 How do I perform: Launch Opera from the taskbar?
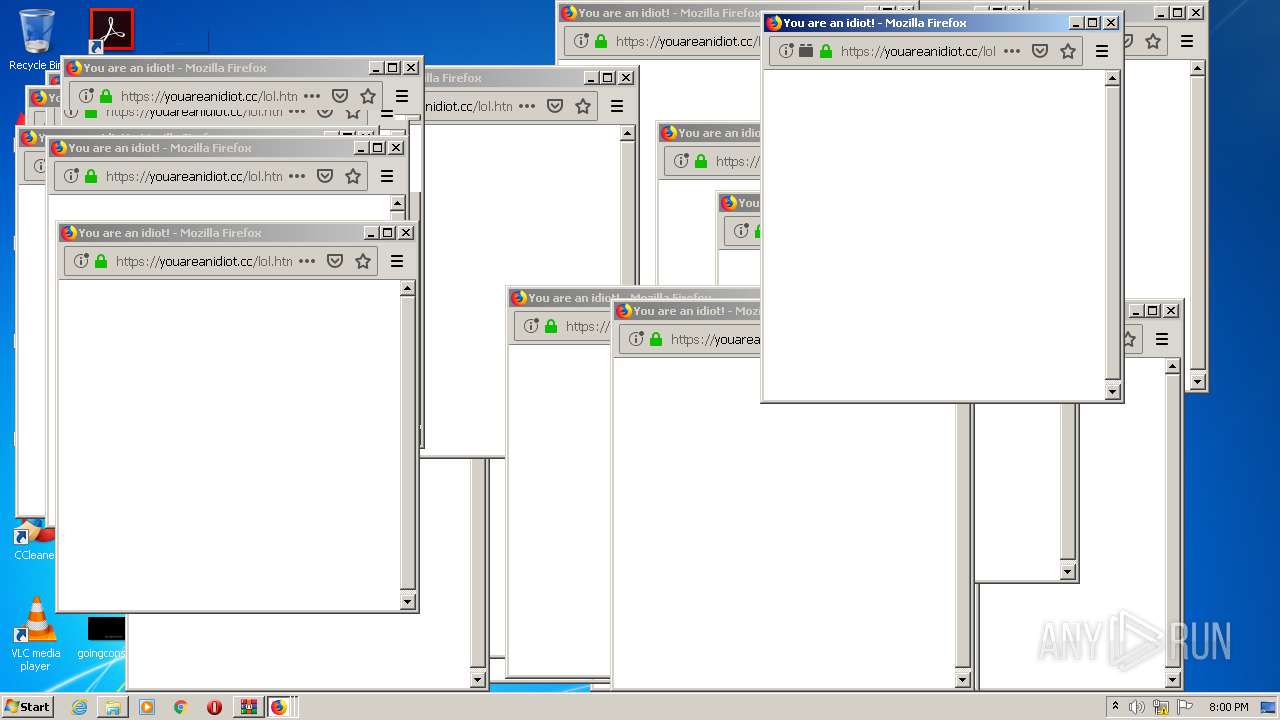click(x=214, y=707)
